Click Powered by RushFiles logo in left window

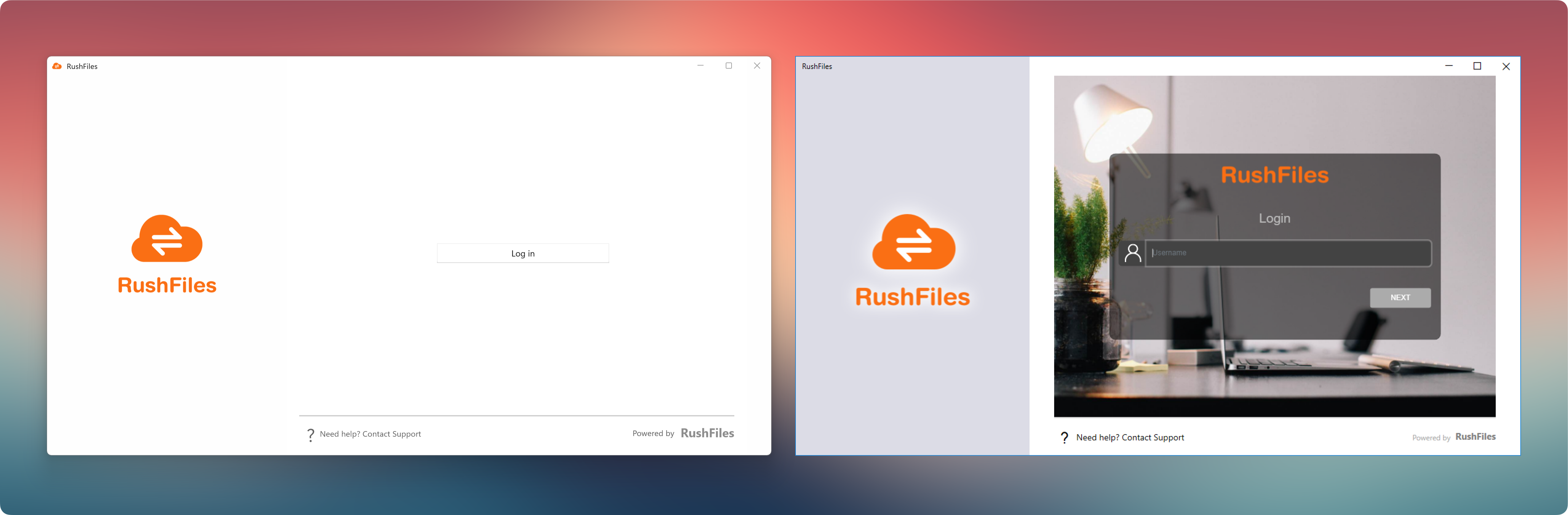pos(707,433)
